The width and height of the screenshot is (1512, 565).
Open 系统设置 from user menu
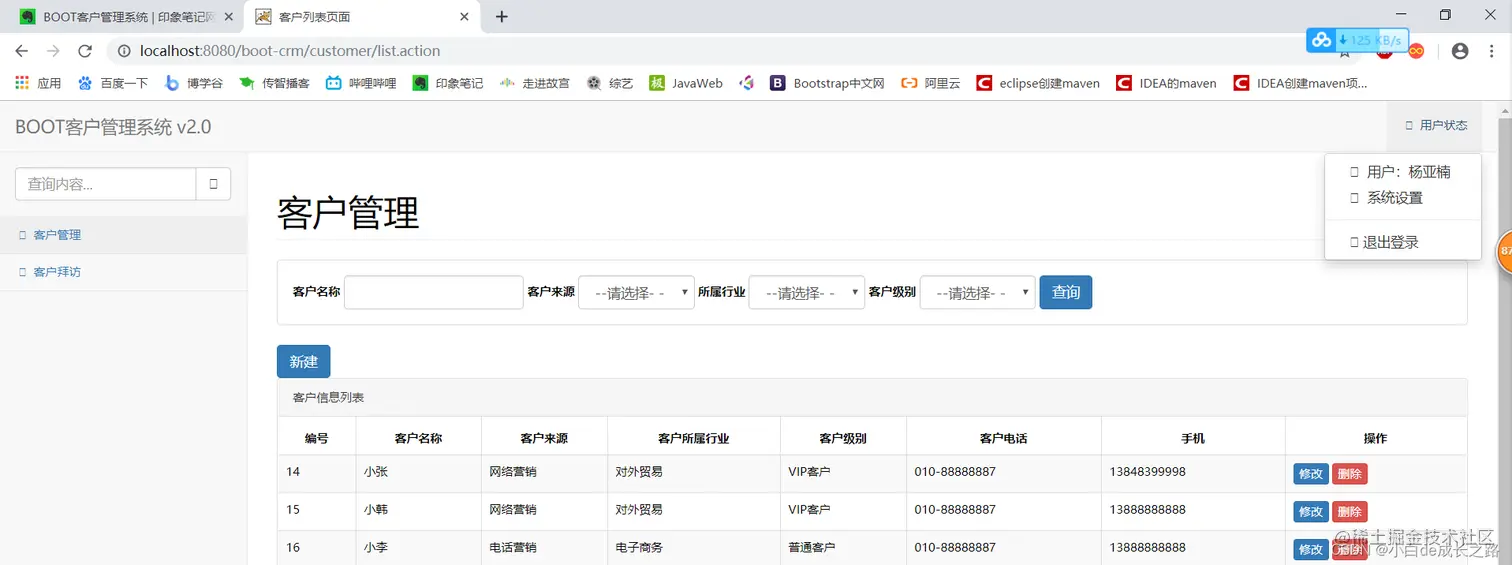(x=1402, y=198)
